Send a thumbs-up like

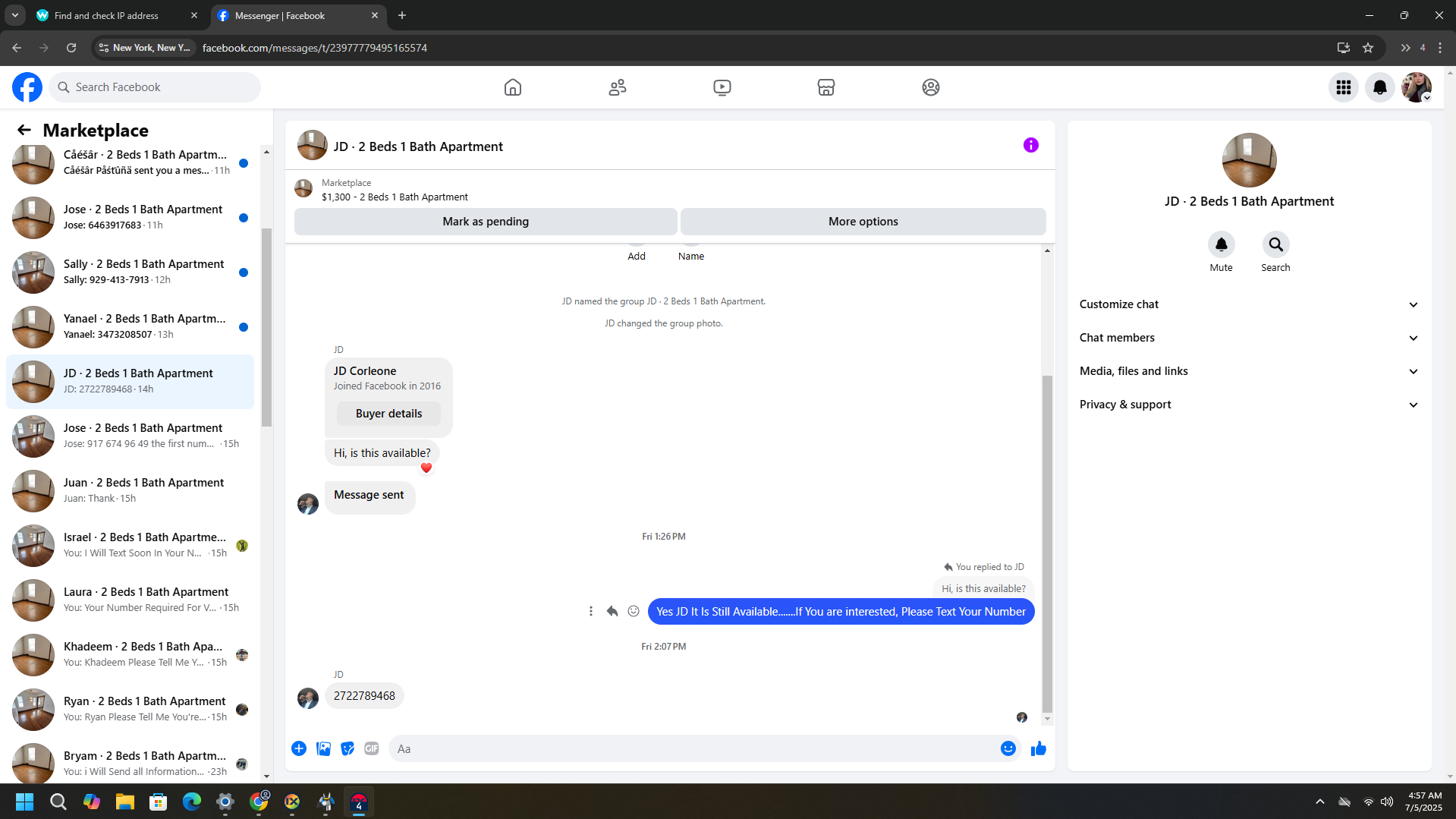pyautogui.click(x=1039, y=748)
